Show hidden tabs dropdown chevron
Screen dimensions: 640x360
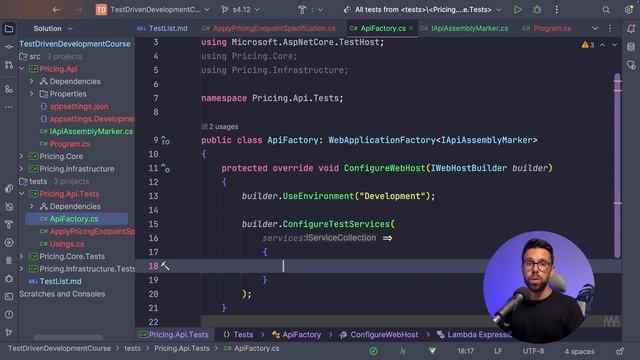click(595, 29)
